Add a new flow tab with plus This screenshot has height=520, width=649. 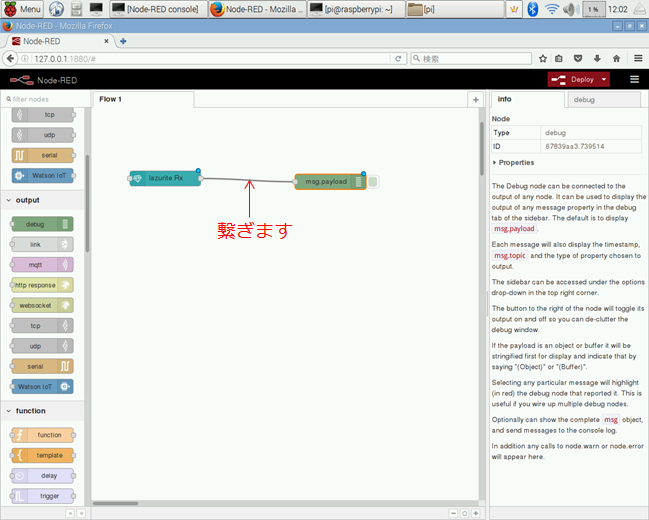(476, 100)
